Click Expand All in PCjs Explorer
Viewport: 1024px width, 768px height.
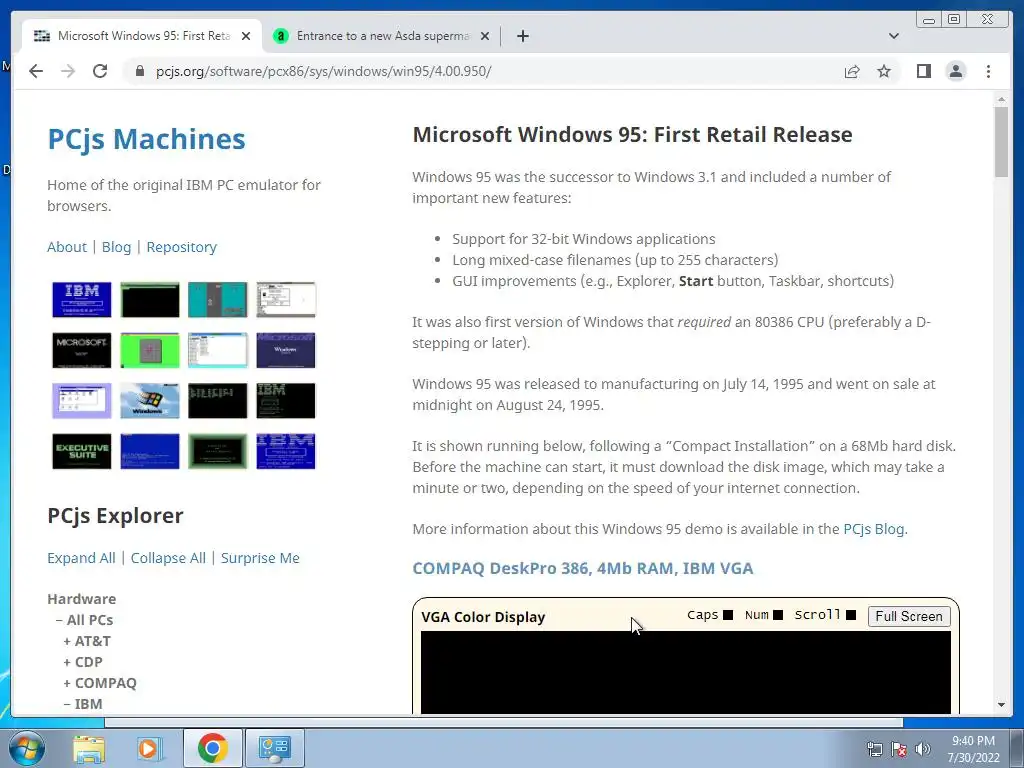point(81,558)
